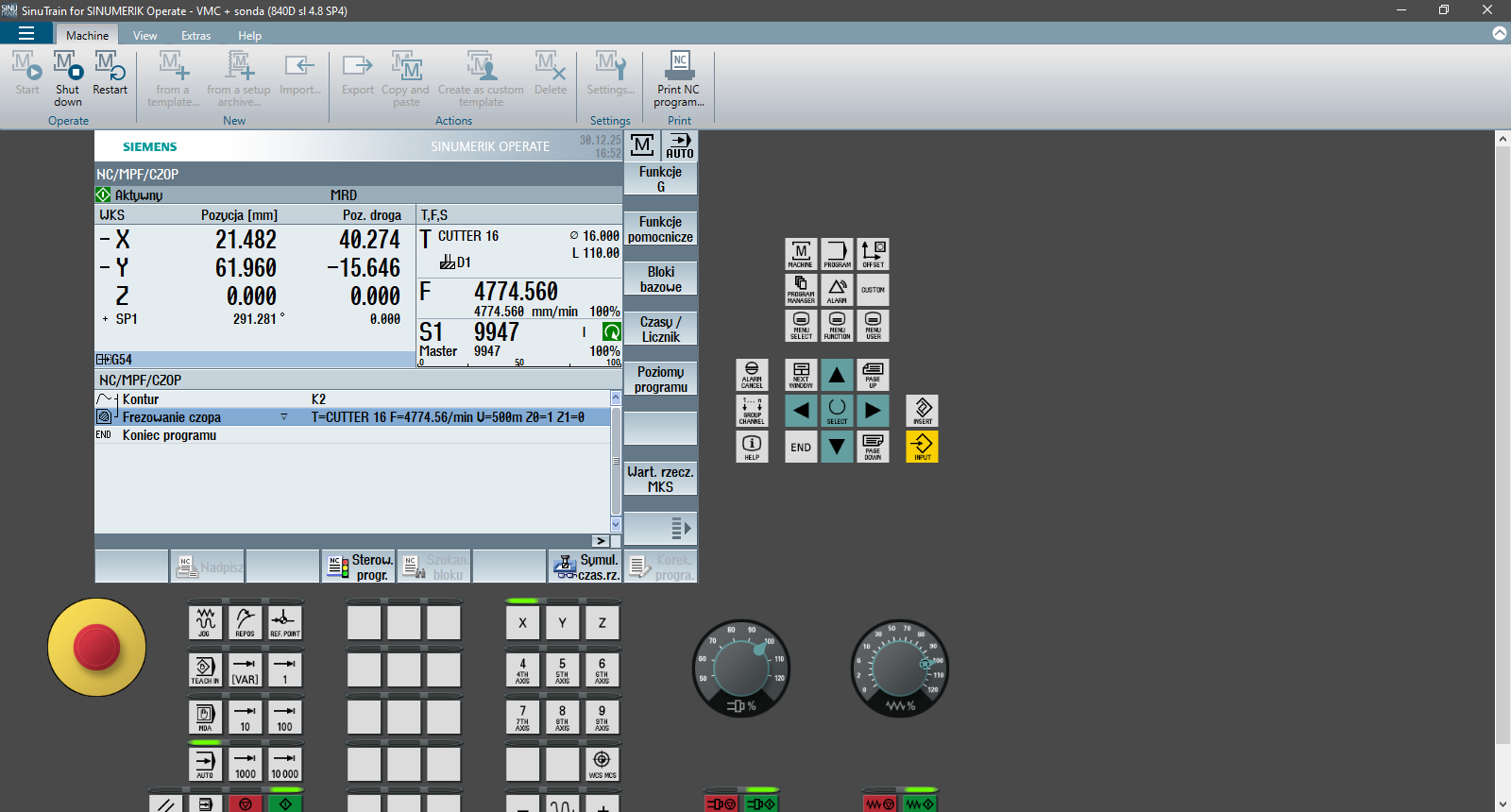Click the cursor up arrow key
The image size is (1511, 812).
pos(837,375)
